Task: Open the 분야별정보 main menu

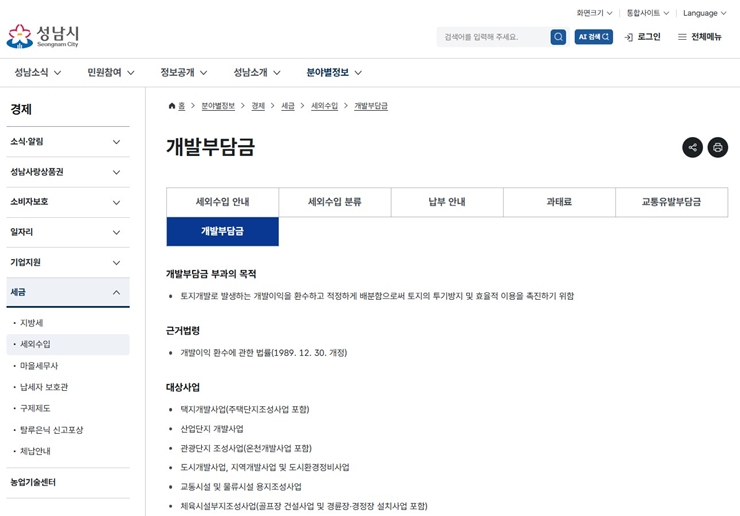Action: coord(334,72)
